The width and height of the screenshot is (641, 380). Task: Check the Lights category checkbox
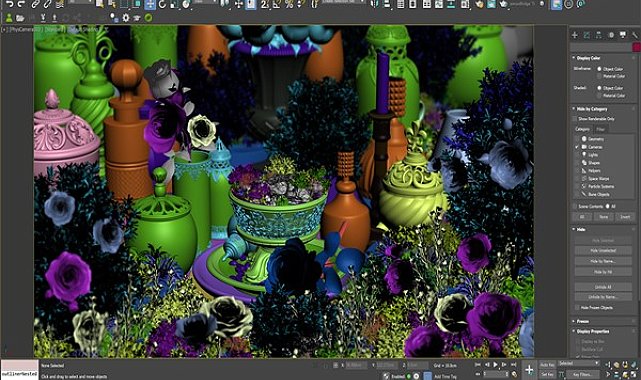pos(578,155)
